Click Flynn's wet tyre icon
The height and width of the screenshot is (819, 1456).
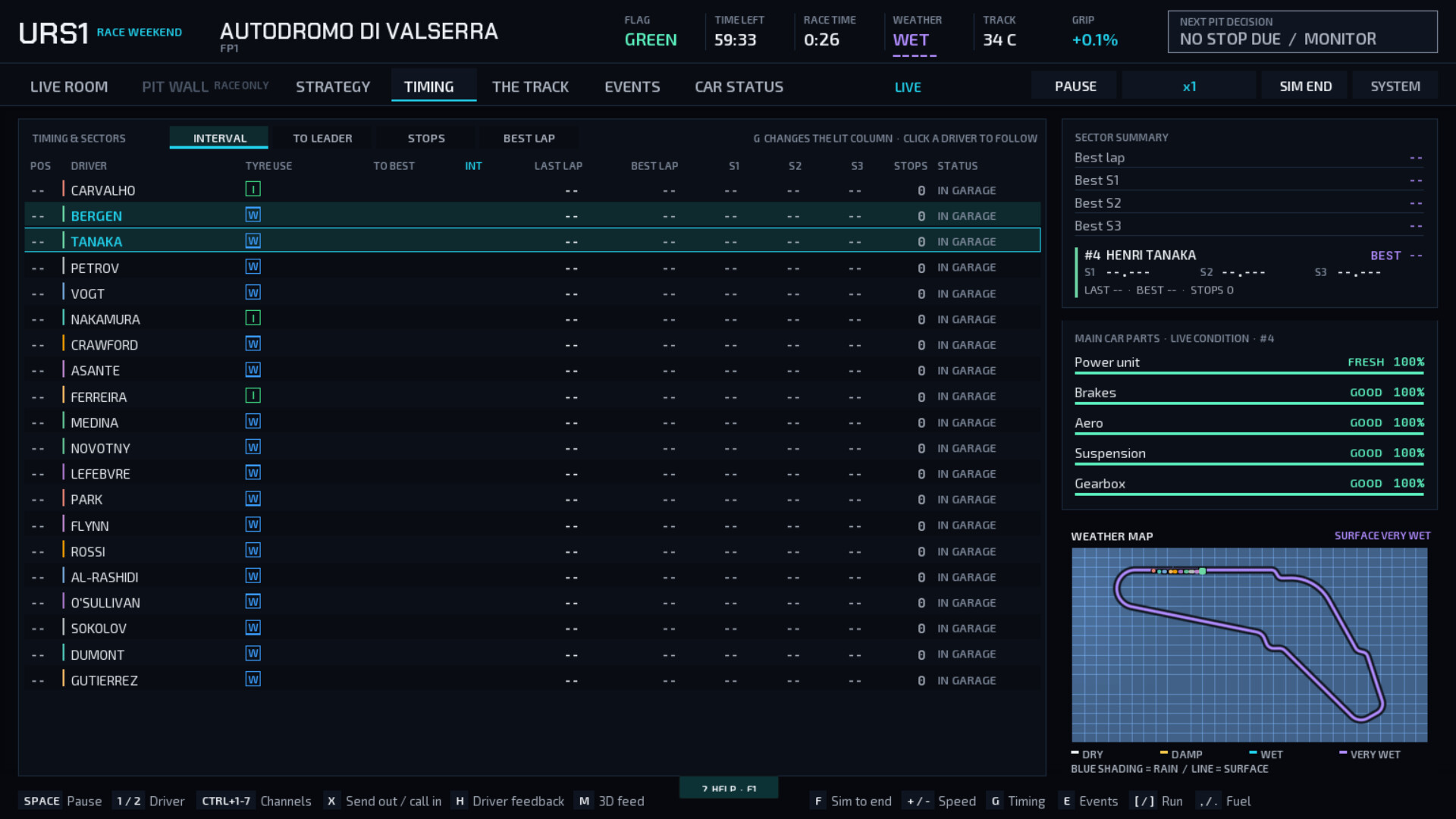pos(253,525)
